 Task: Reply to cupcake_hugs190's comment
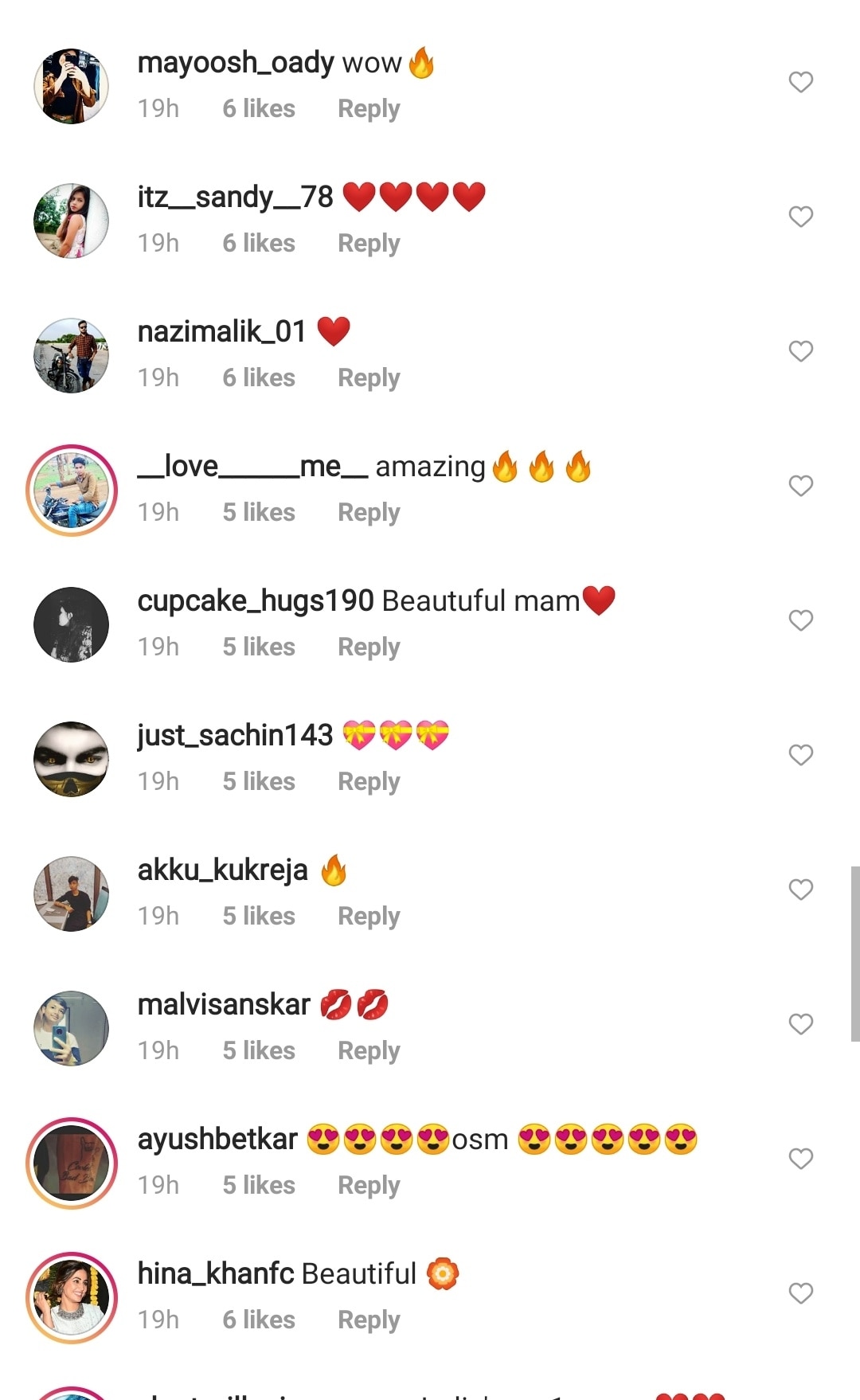(x=369, y=647)
